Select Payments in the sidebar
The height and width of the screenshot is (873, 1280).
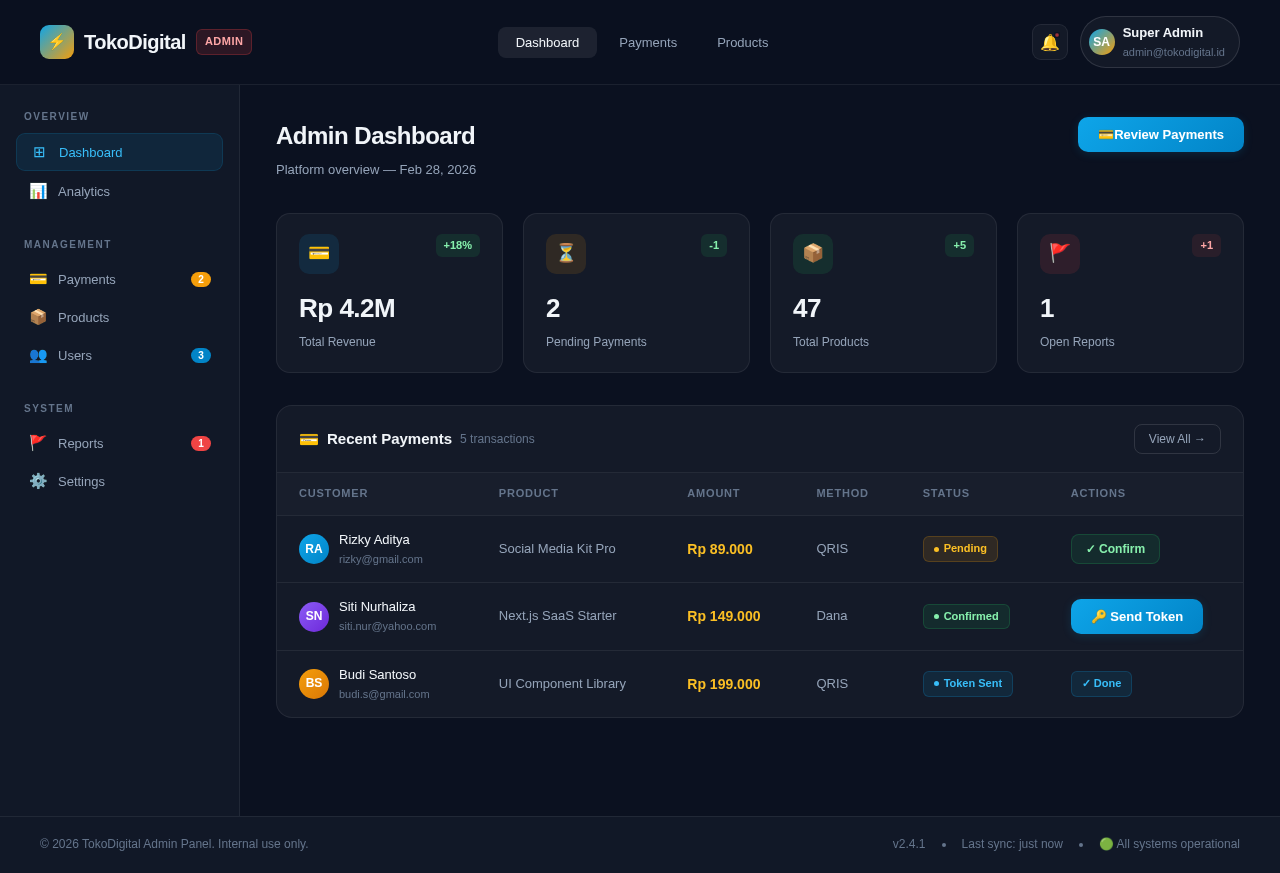87,279
